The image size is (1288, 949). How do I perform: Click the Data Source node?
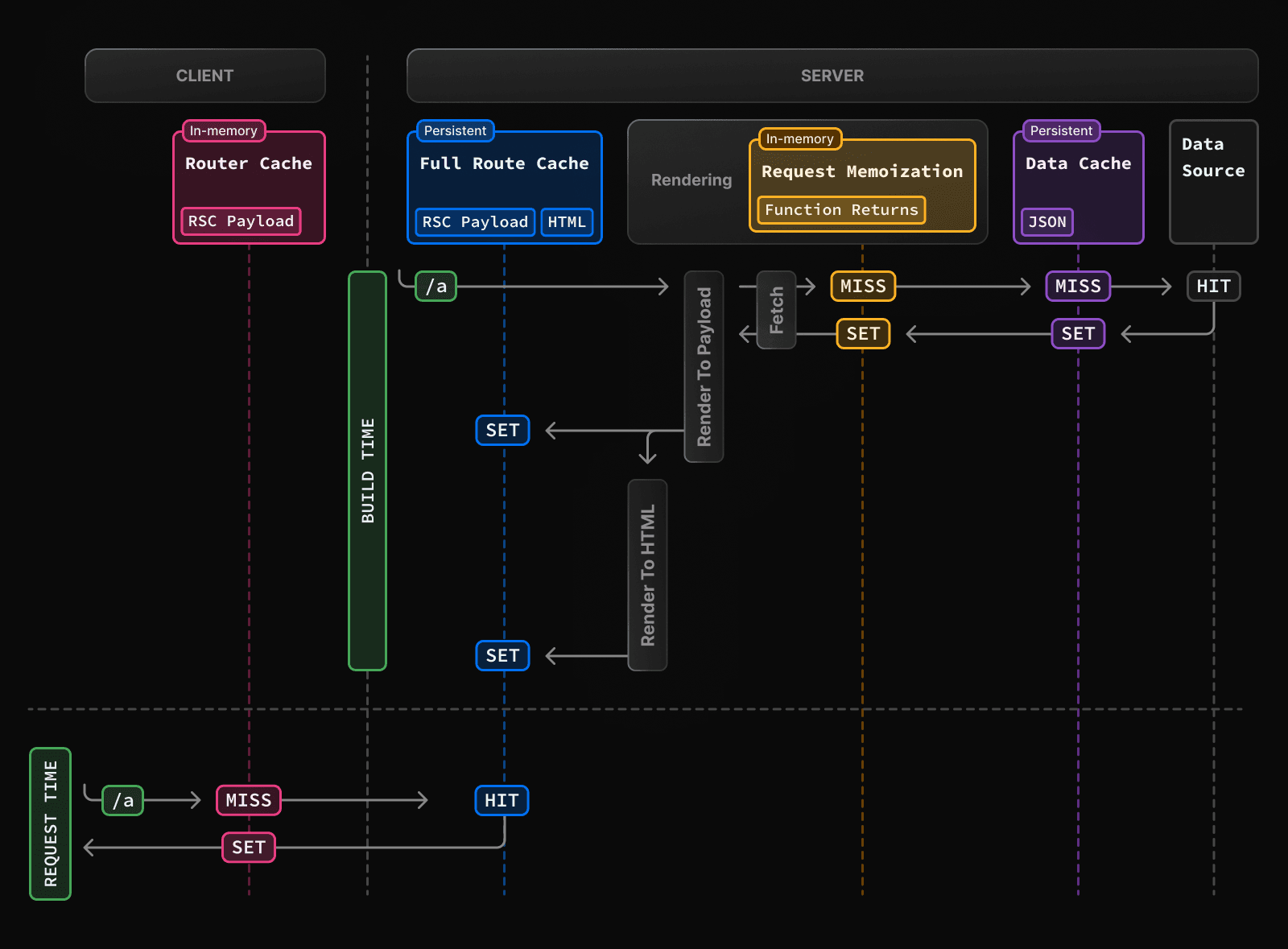(x=1212, y=181)
